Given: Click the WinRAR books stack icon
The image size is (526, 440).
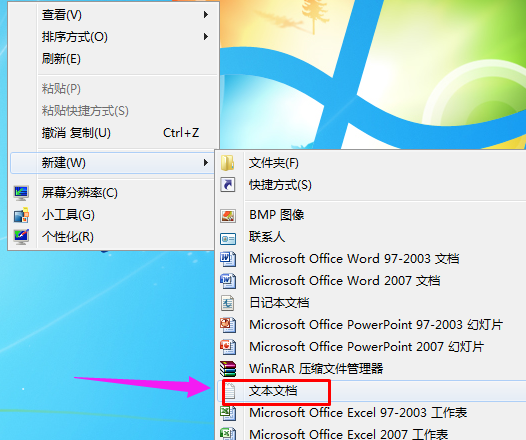Looking at the screenshot, I should click(x=228, y=369).
